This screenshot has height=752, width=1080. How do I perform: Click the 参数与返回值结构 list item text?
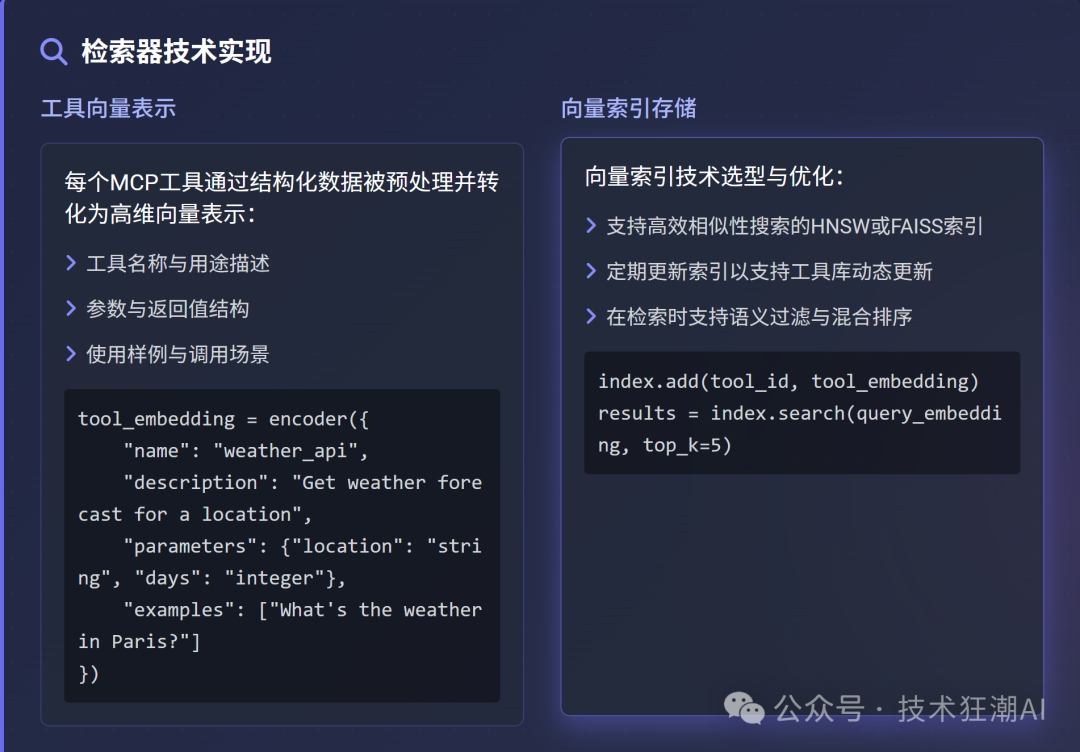pos(167,309)
